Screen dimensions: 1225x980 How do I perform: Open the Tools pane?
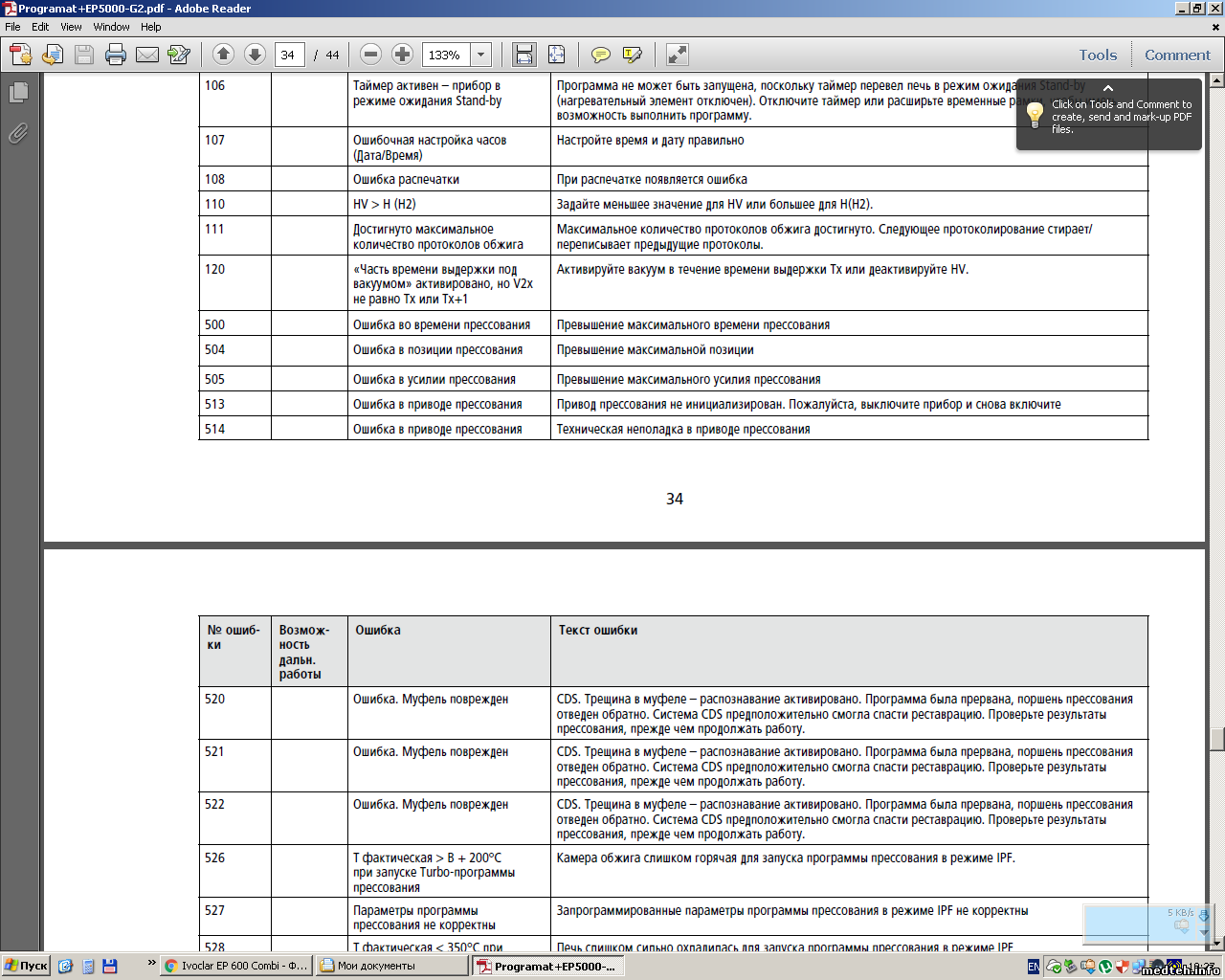click(1098, 55)
